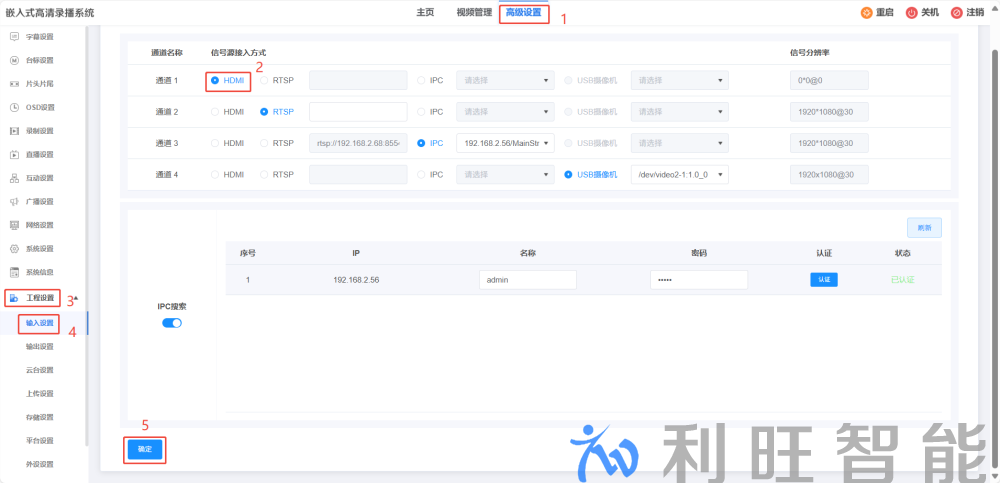Click the 关机 power-off icon
1000x483 pixels.
coord(911,12)
